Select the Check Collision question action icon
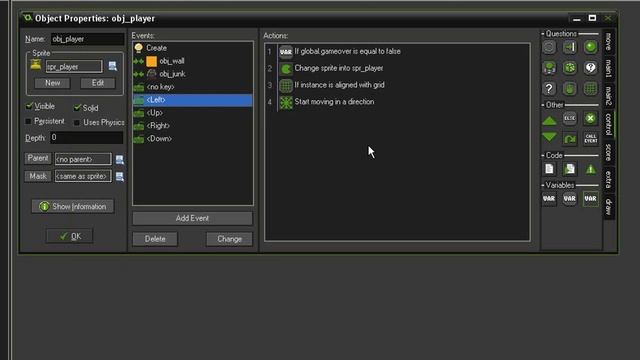640x360 pixels. tap(570, 47)
